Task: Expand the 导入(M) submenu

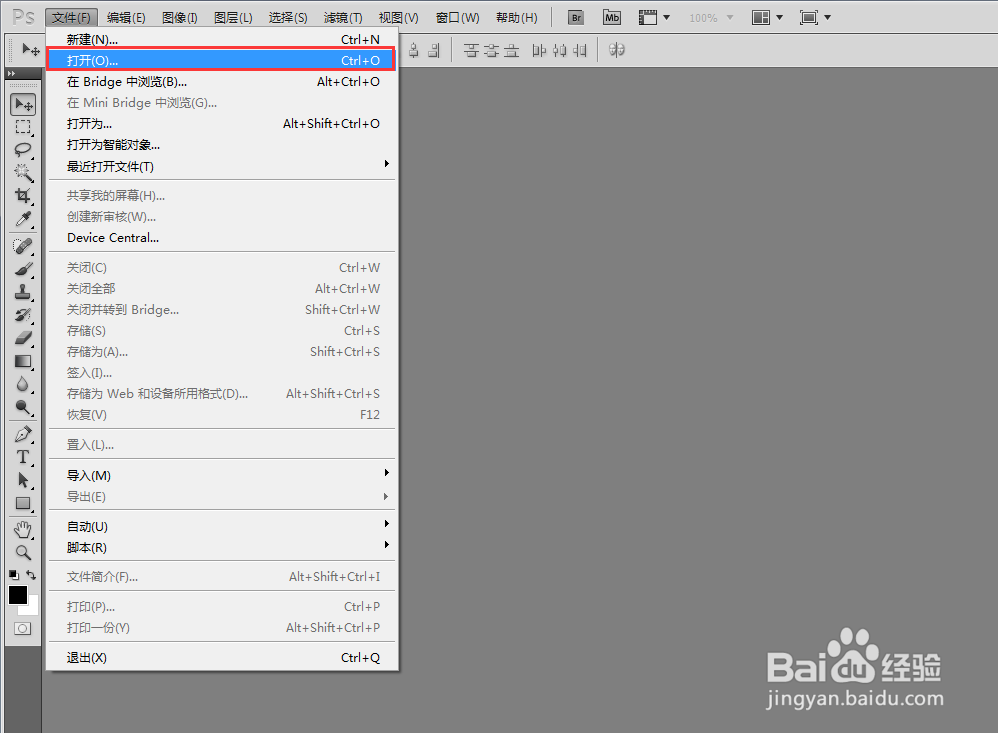Action: pos(221,475)
